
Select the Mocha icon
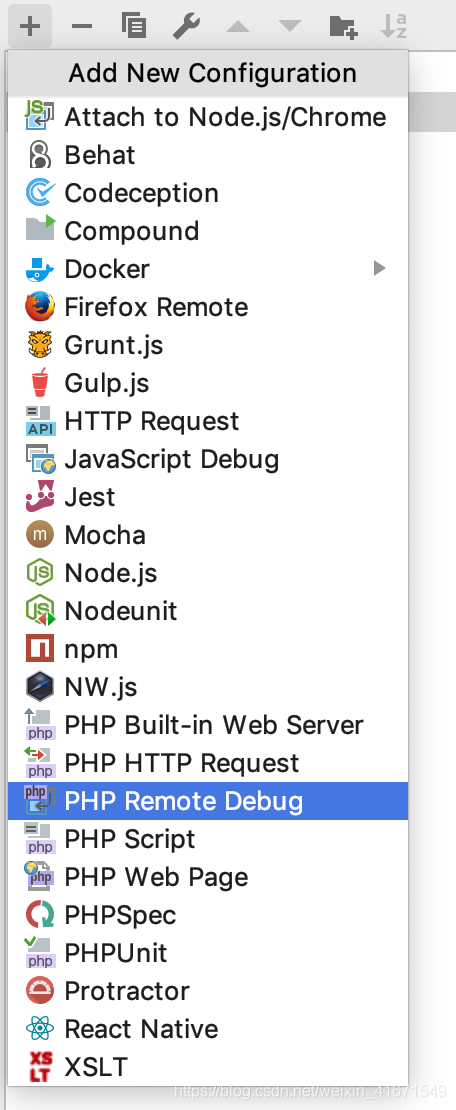[40, 535]
